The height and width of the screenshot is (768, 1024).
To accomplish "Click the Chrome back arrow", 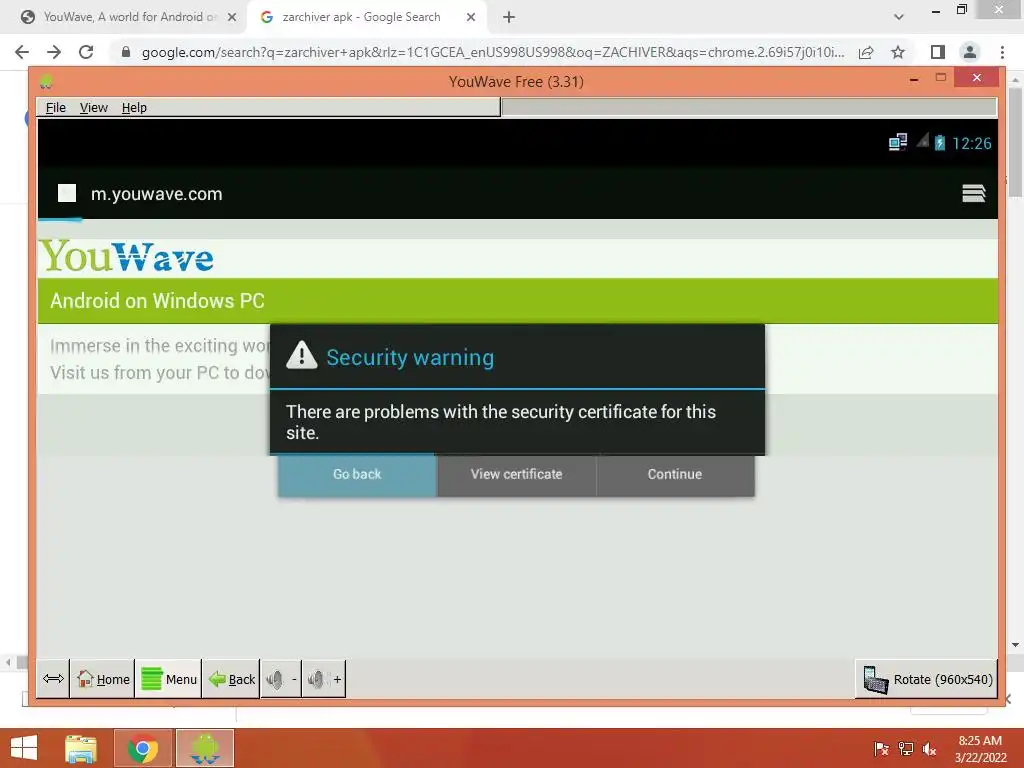I will [22, 52].
